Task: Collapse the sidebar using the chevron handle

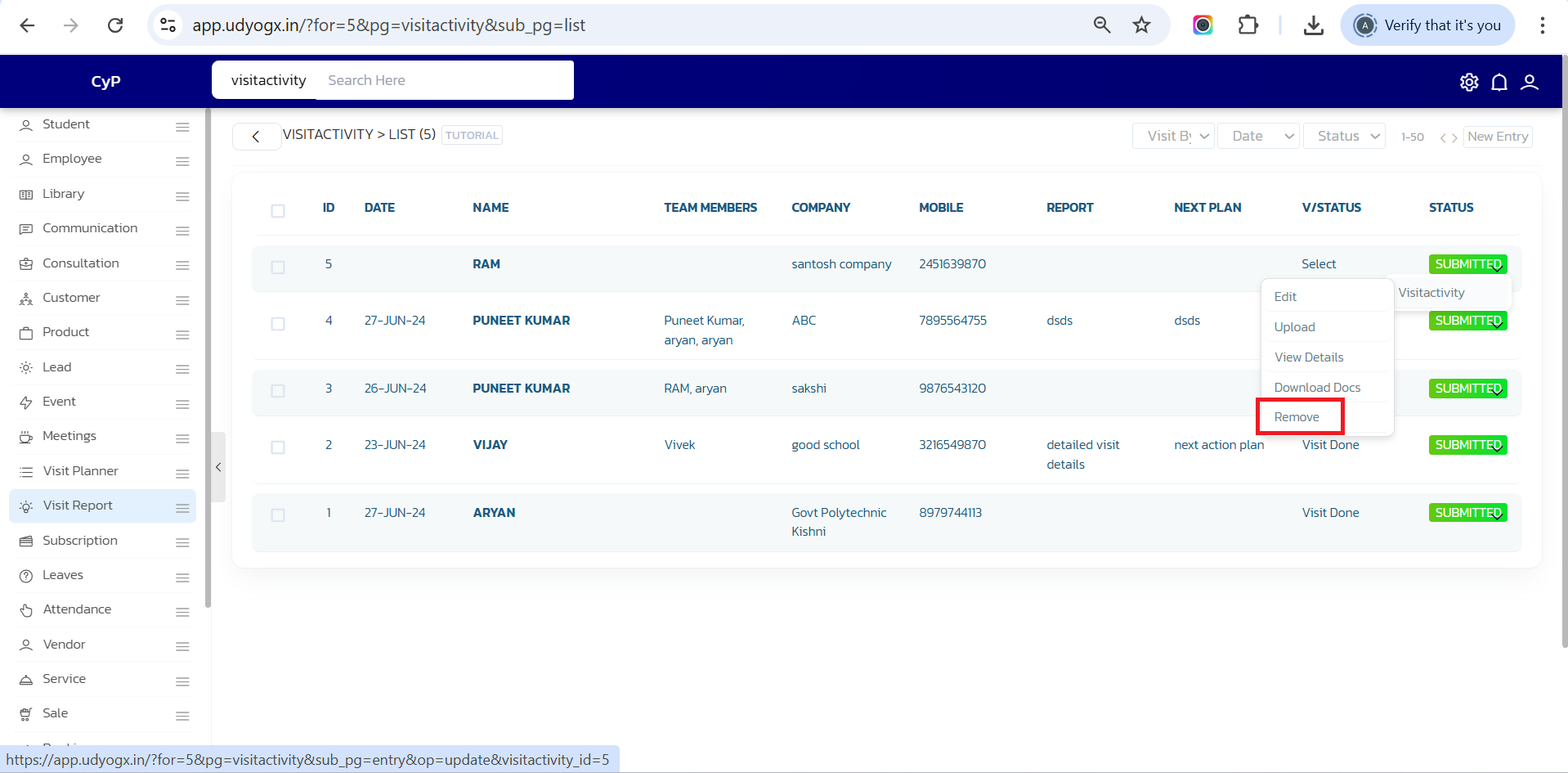Action: tap(218, 467)
